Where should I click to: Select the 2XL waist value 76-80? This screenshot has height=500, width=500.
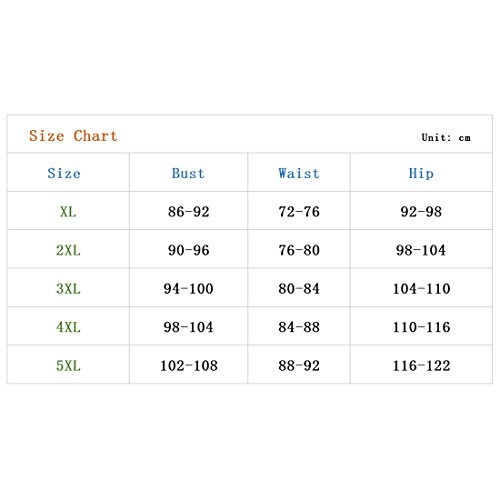tap(299, 250)
